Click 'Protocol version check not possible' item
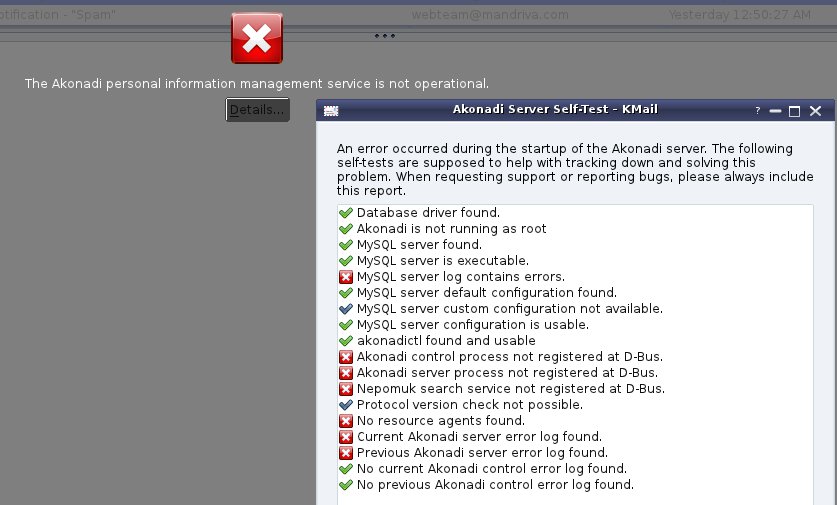The image size is (837, 505). 575,405
